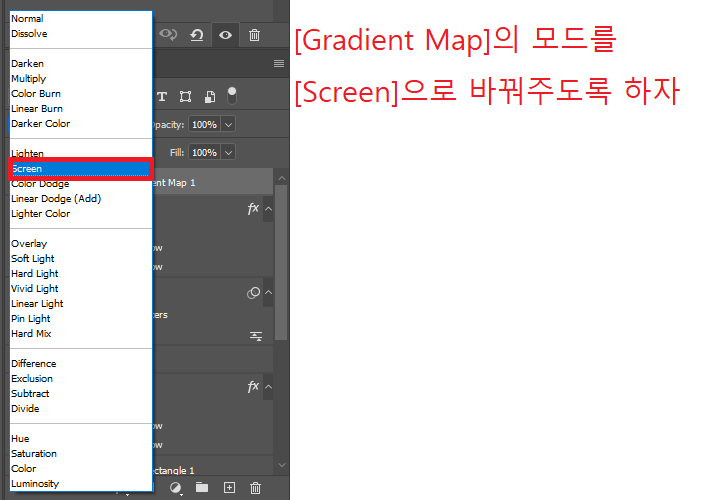705x500 pixels.
Task: Select Gradient Map 1 layer
Action: [212, 183]
